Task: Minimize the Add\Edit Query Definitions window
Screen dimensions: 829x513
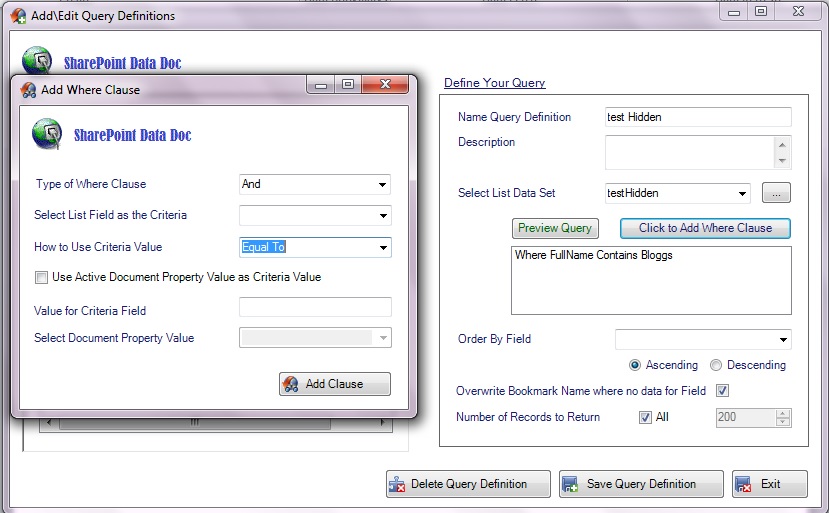Action: tap(734, 12)
